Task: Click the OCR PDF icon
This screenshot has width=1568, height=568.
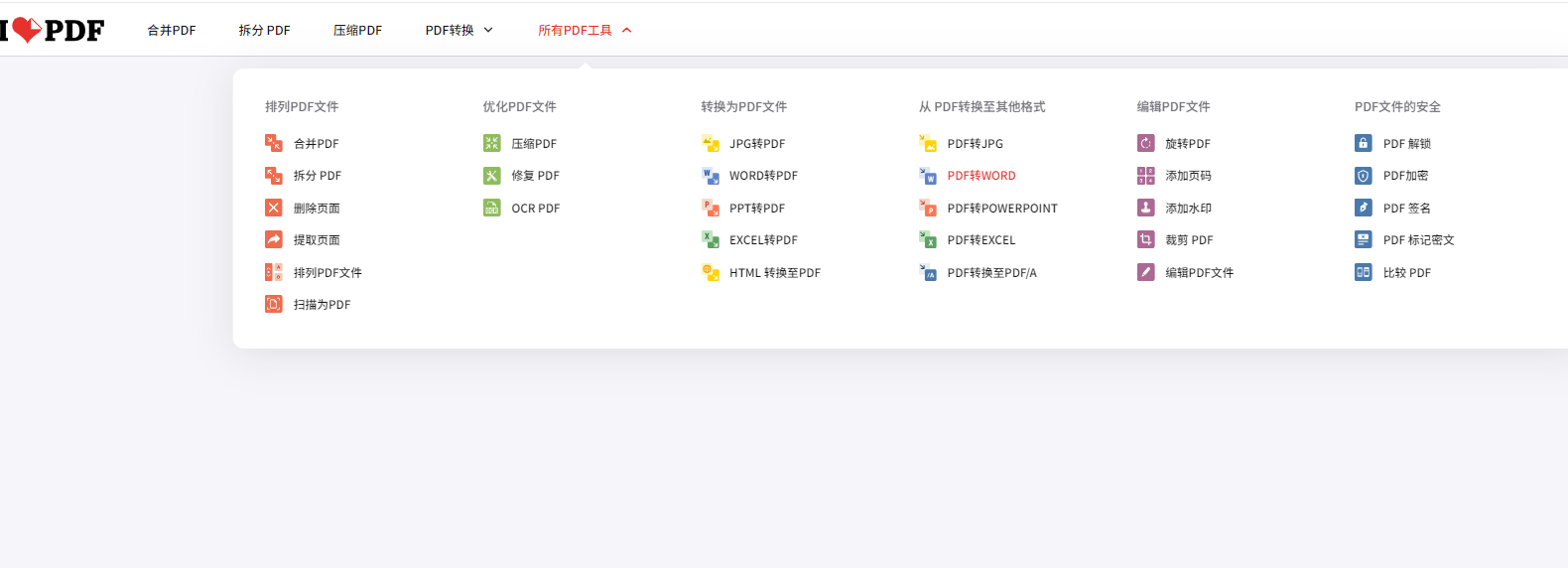Action: [491, 208]
